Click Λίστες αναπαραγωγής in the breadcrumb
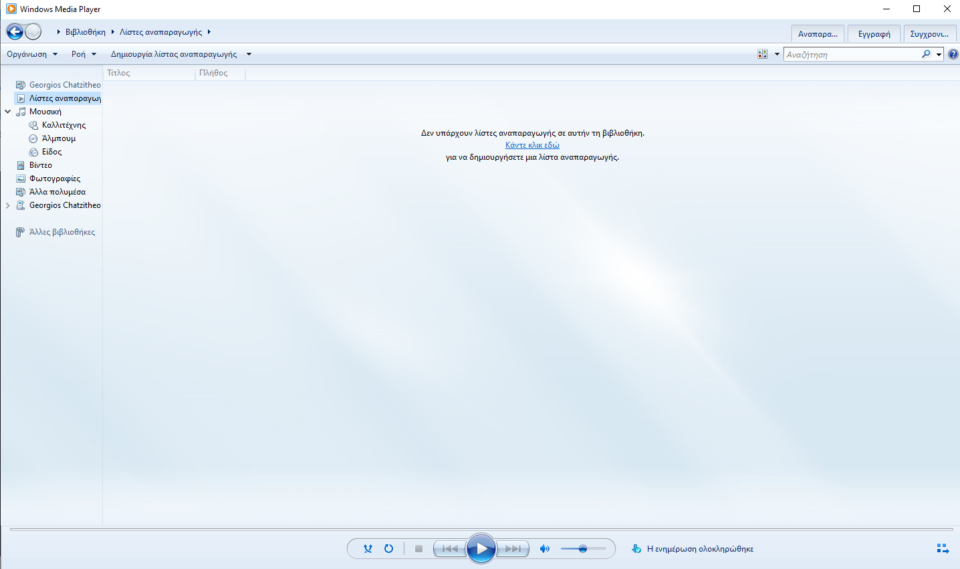 (160, 32)
